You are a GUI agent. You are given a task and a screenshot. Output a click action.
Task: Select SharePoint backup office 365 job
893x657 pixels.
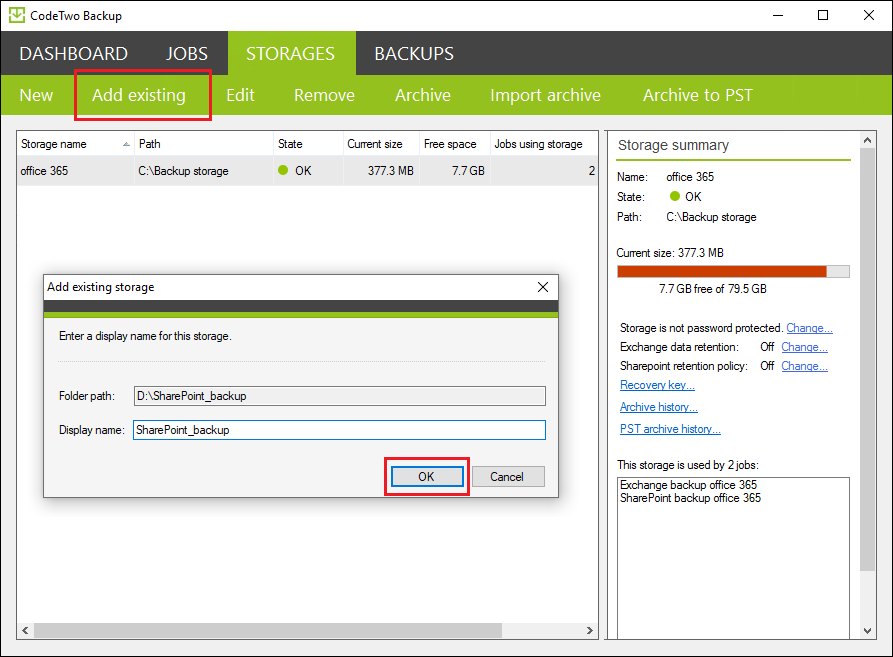690,498
